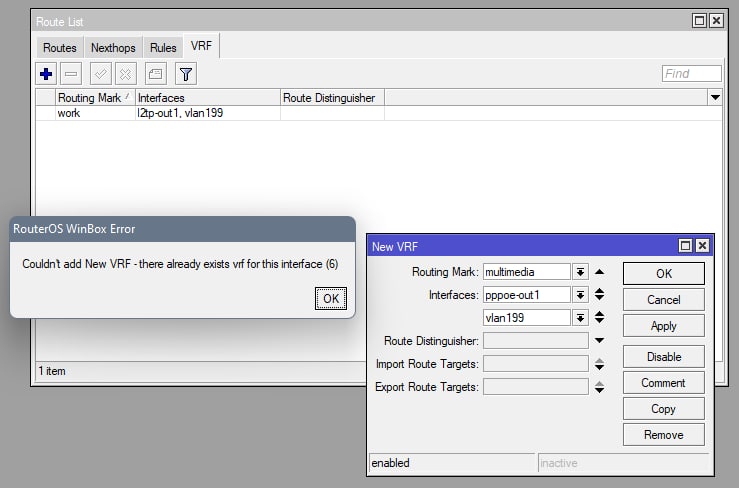
Task: Sort by the Routing Mark column header
Action: pyautogui.click(x=95, y=98)
